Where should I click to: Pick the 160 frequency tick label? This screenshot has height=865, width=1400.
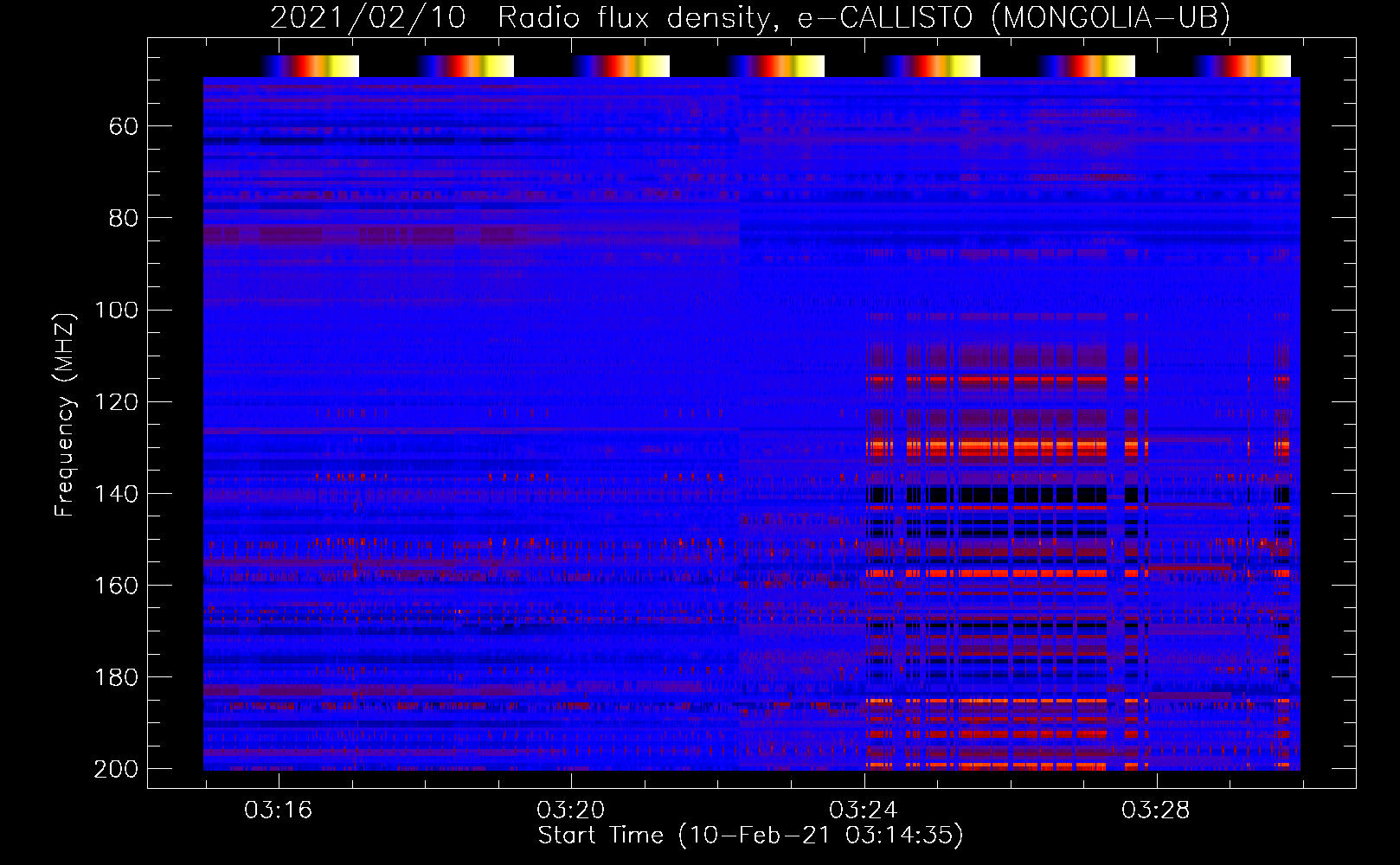116,586
